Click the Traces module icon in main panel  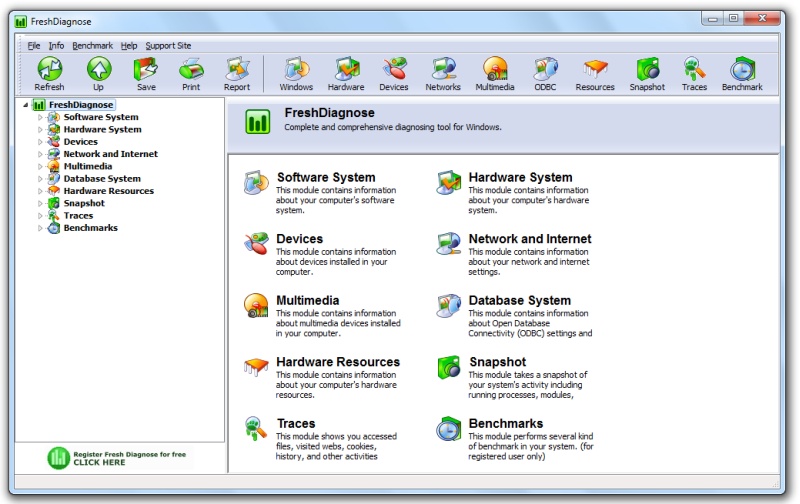coord(256,428)
